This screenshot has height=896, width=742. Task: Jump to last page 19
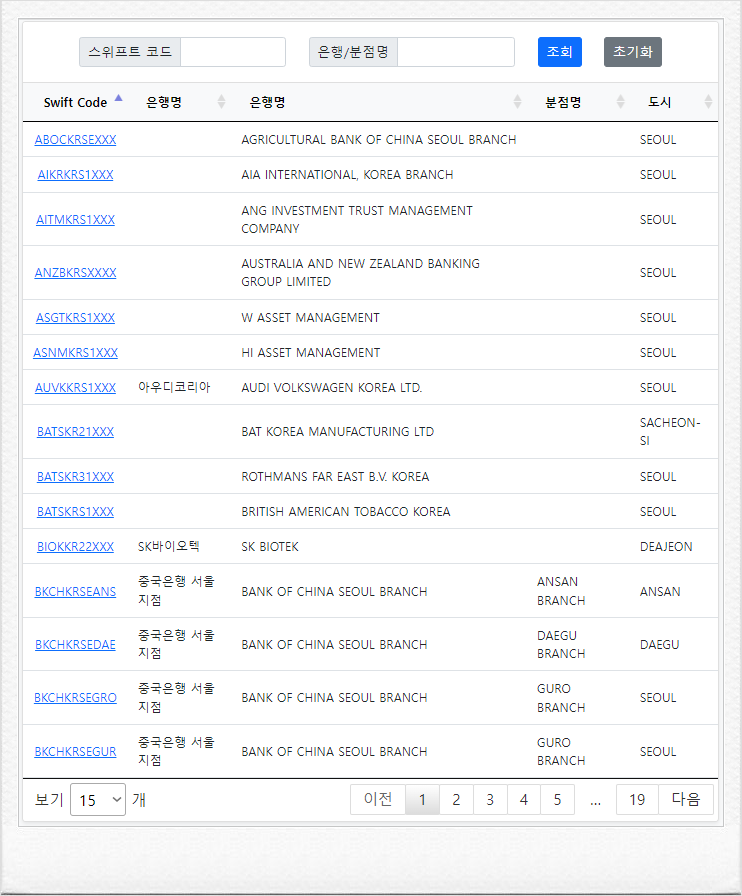[637, 799]
